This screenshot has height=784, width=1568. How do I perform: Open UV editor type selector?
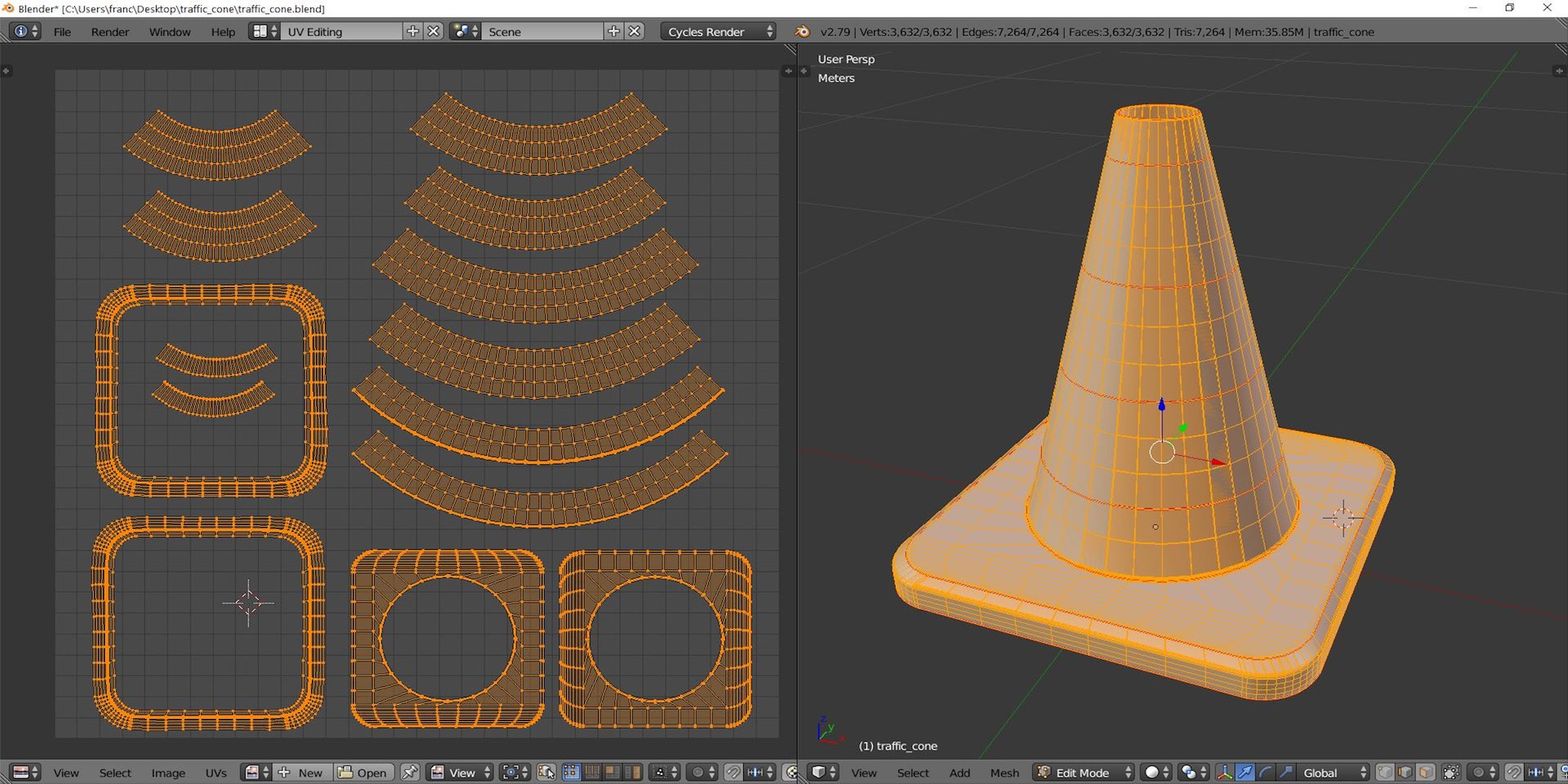point(24,772)
